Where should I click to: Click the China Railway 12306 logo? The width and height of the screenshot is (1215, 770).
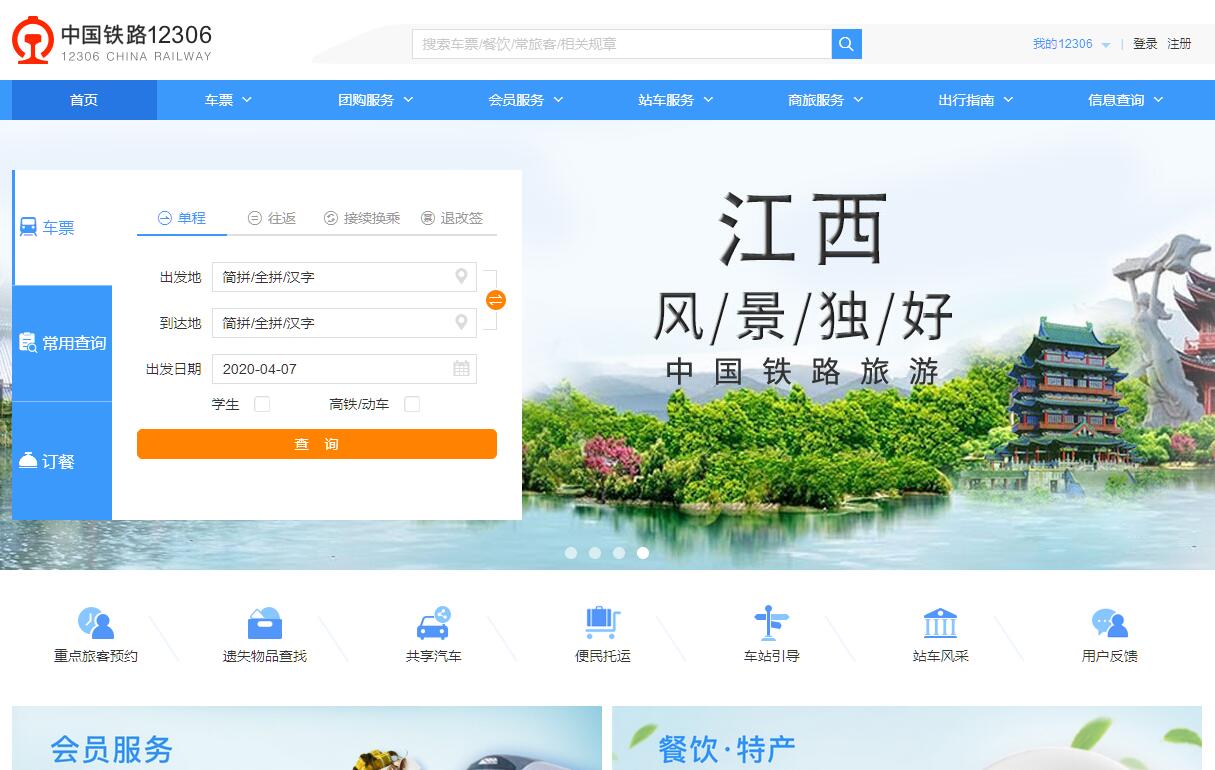[112, 42]
